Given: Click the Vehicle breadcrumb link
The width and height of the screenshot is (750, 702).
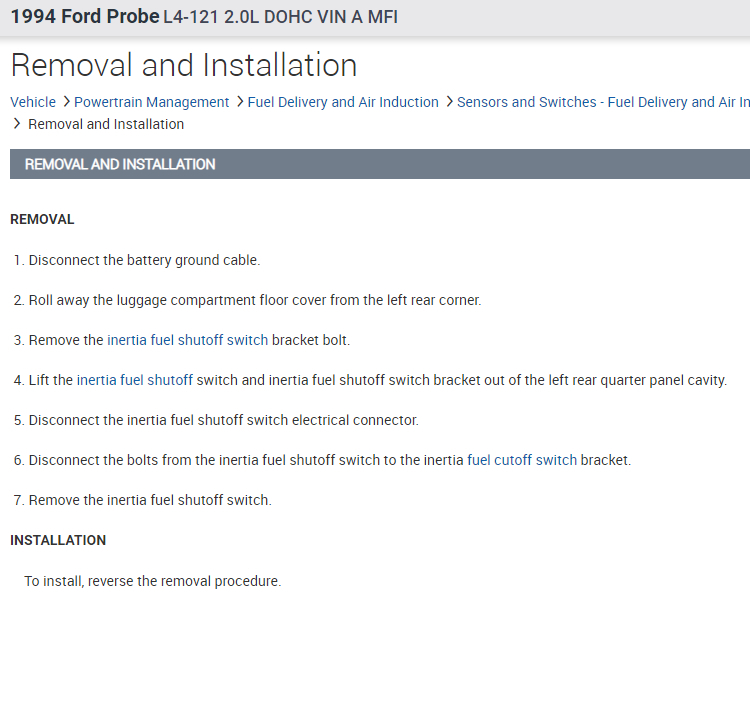Looking at the screenshot, I should (x=33, y=102).
